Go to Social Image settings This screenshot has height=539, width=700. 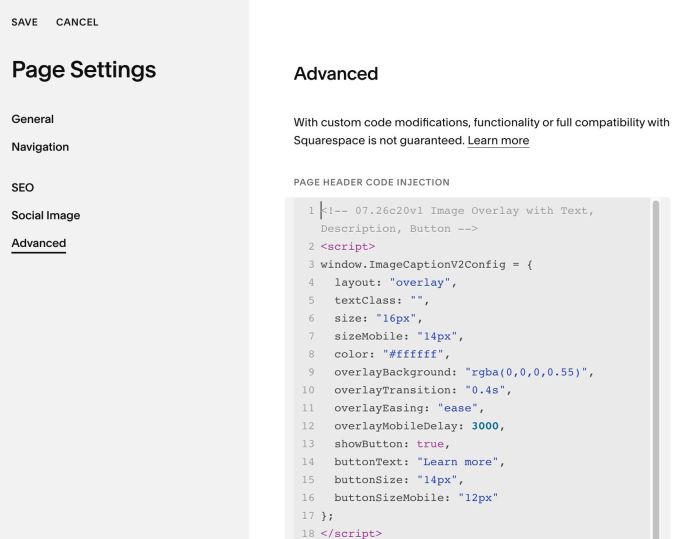tap(46, 215)
